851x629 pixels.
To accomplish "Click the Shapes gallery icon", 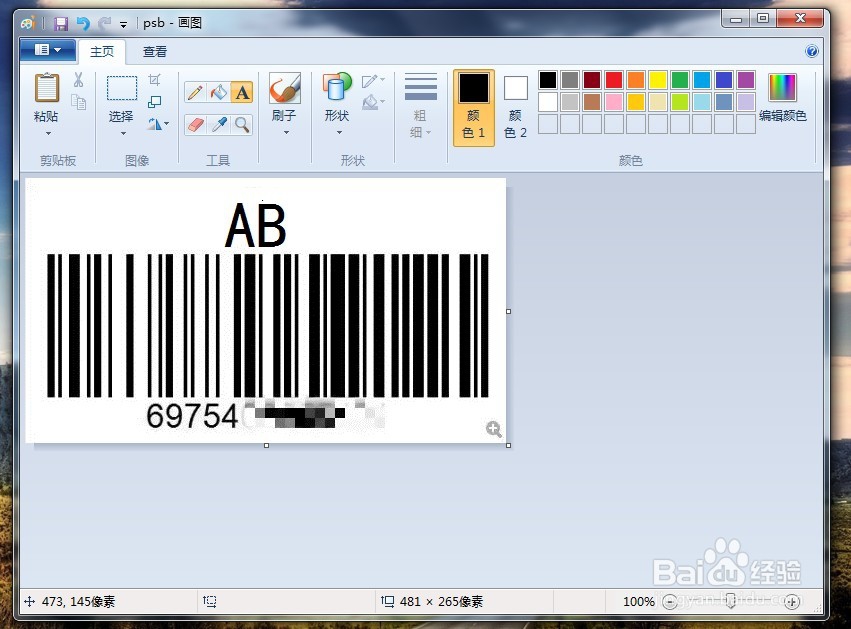I will 336,88.
